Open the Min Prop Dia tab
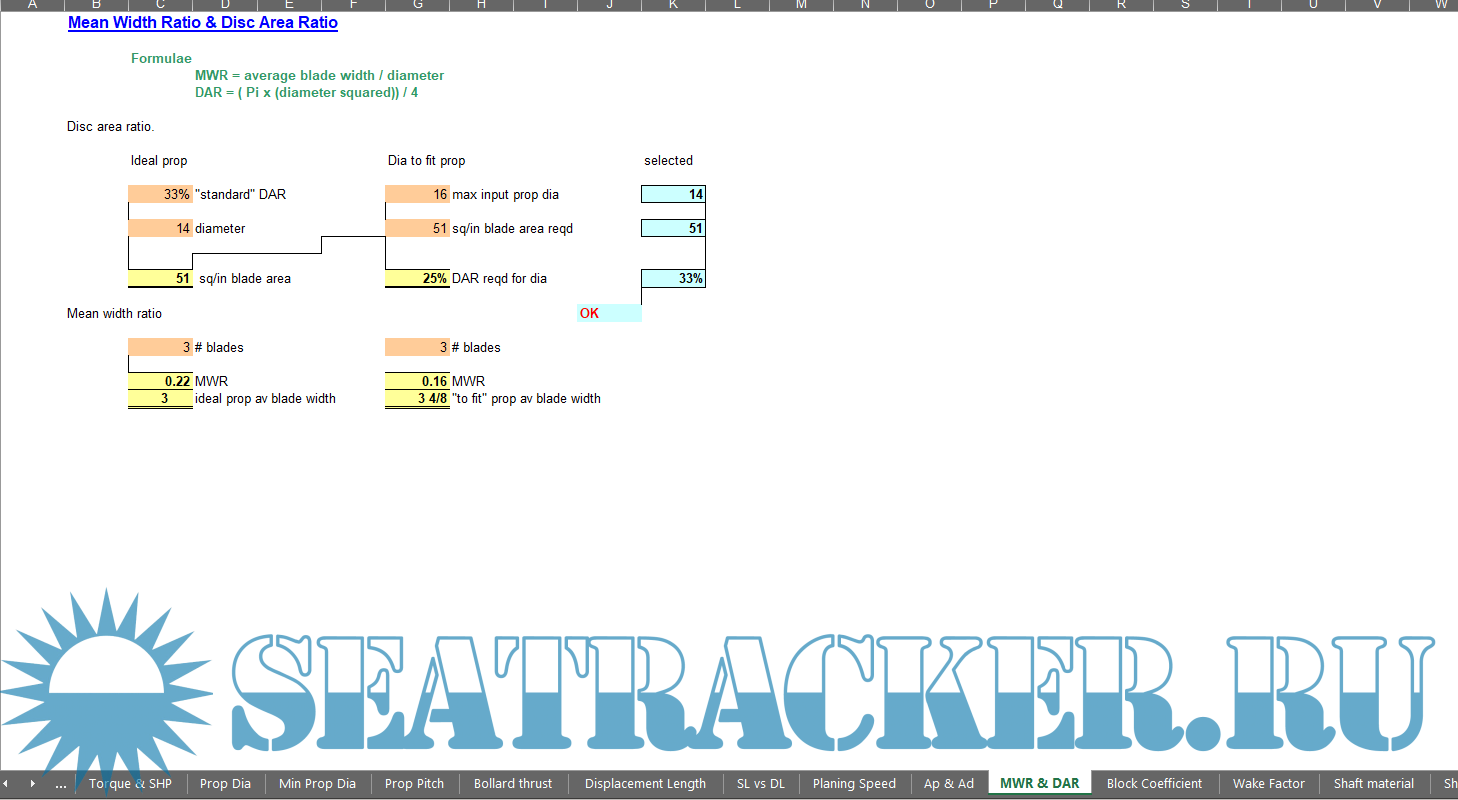Image resolution: width=1458 pixels, height=800 pixels. pos(317,783)
